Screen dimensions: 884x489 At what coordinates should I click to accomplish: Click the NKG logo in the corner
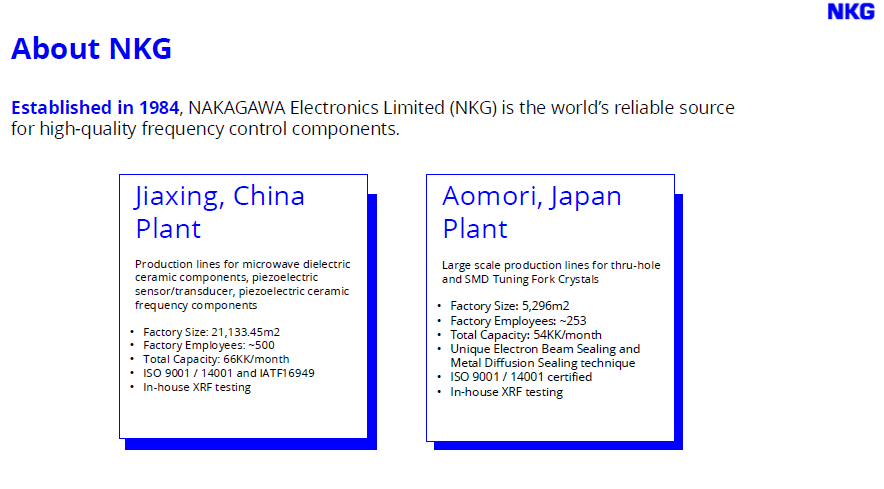click(851, 11)
